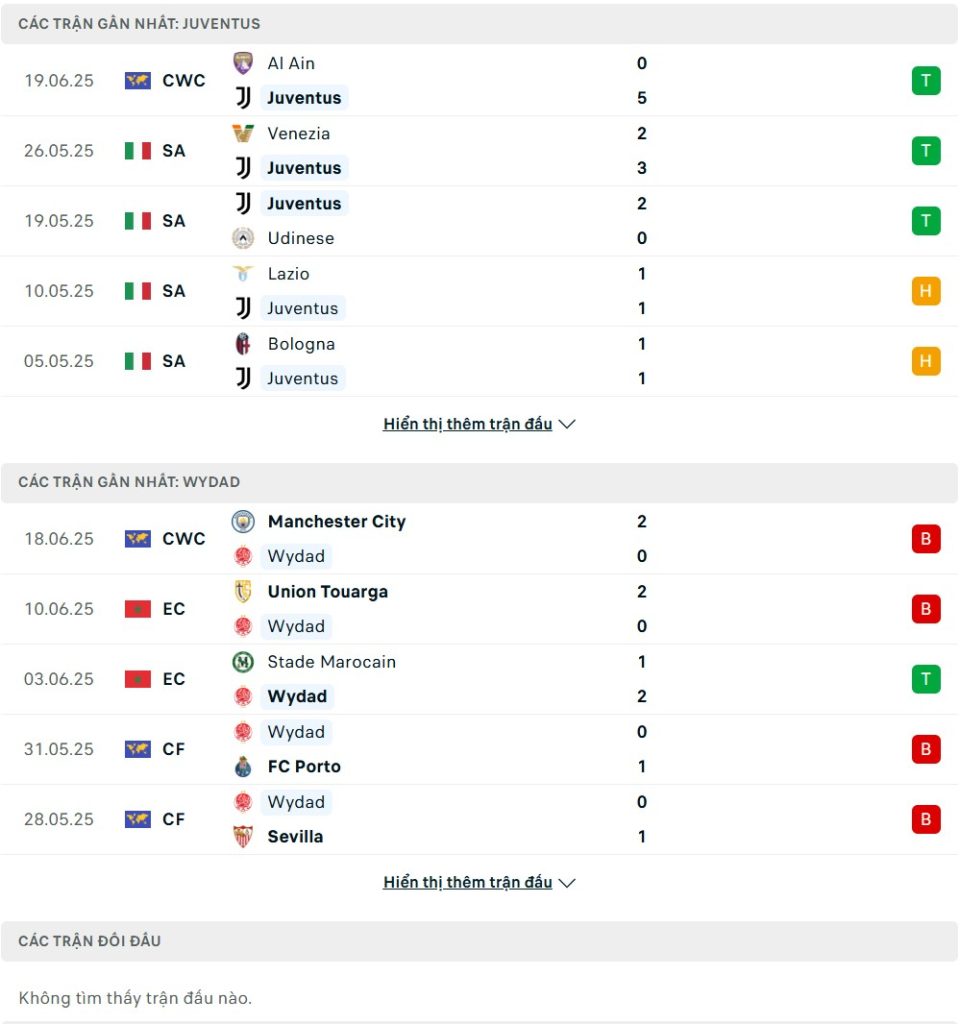
Task: Open the Manchester City crest
Action: (x=243, y=521)
